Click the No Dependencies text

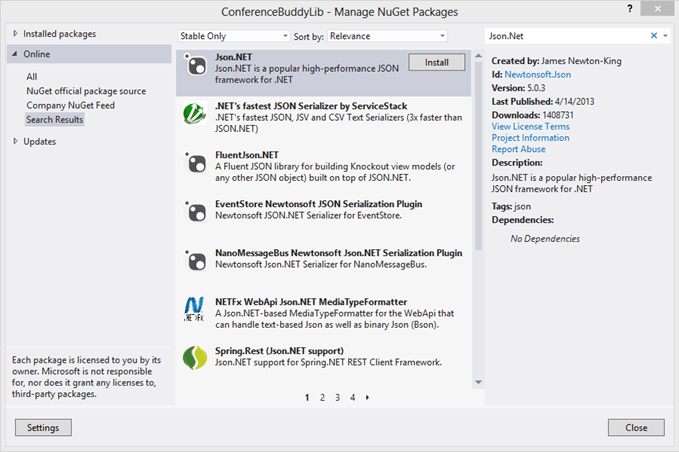tap(545, 239)
